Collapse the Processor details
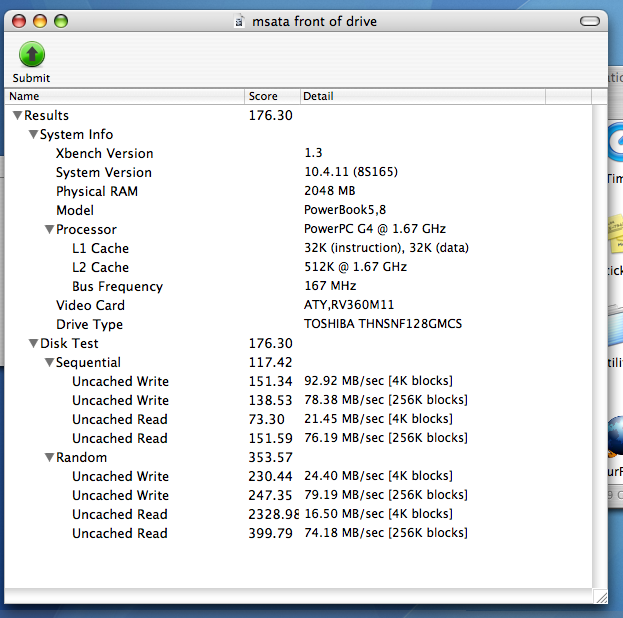 [49, 229]
